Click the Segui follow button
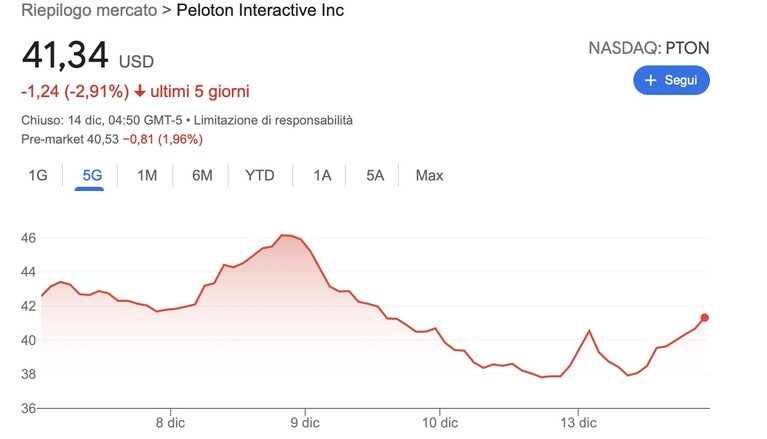 click(x=671, y=80)
